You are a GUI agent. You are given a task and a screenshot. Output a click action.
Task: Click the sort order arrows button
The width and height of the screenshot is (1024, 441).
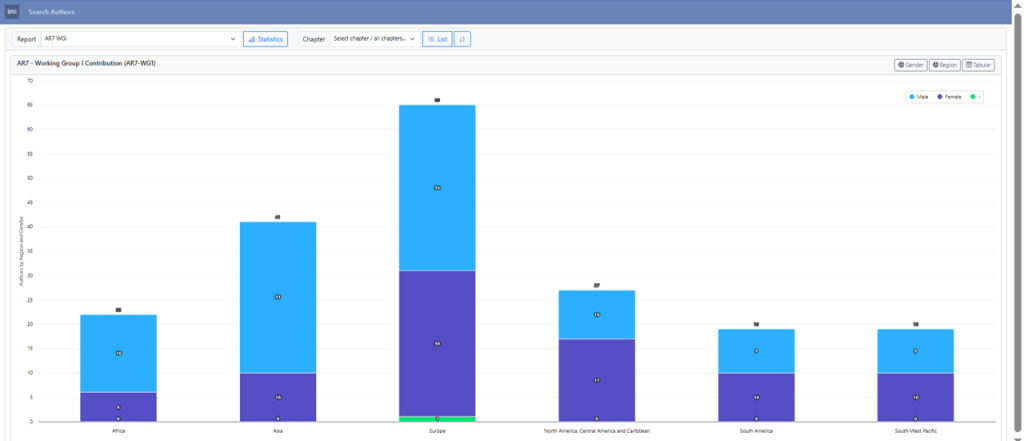click(x=462, y=39)
